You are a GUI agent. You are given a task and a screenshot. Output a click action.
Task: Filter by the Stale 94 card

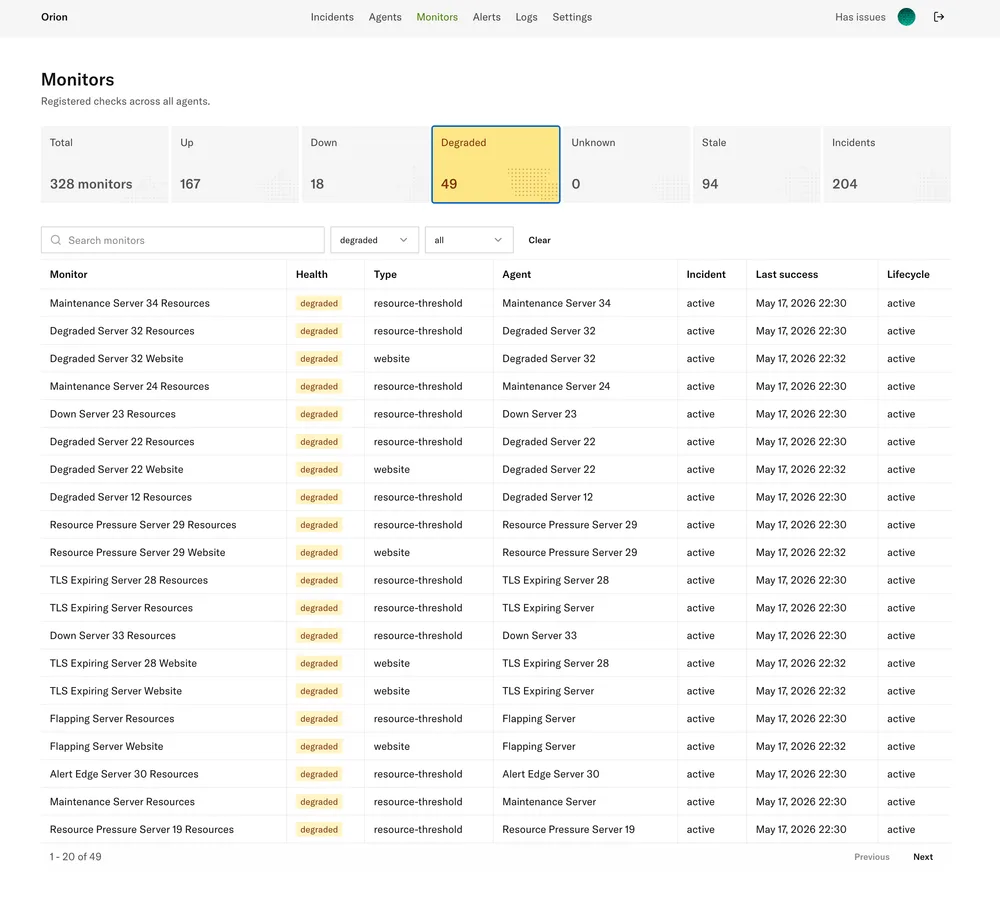pyautogui.click(x=756, y=165)
